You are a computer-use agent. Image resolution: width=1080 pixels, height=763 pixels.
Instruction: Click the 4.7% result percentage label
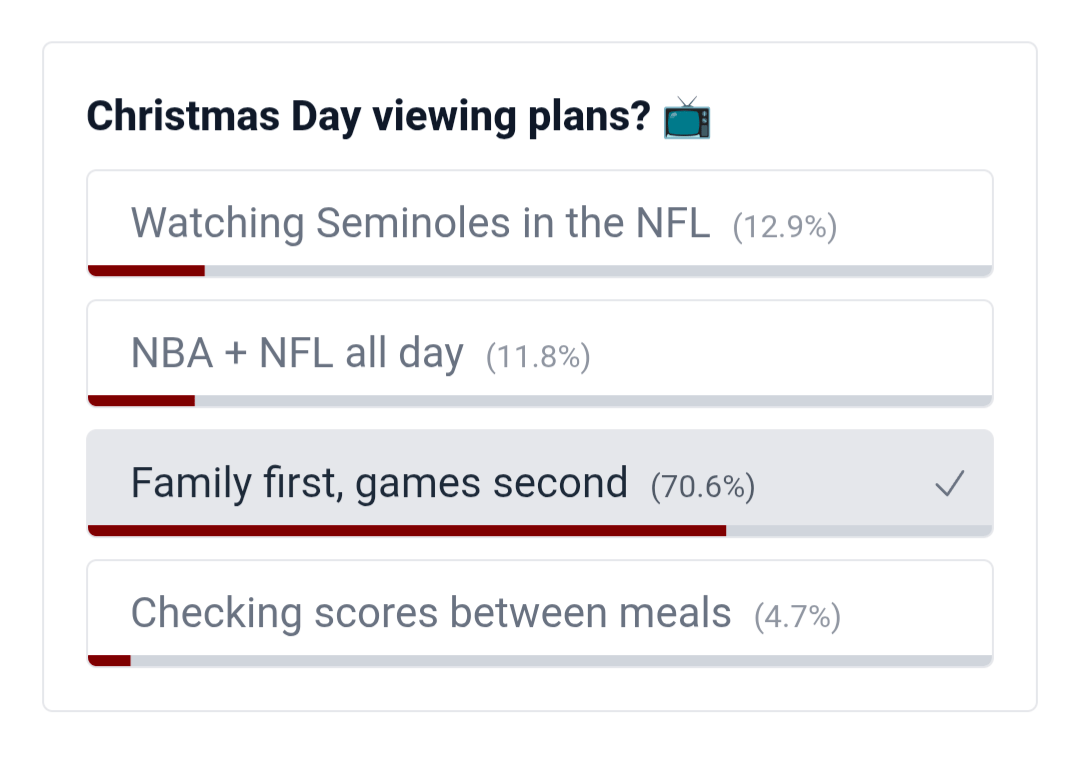click(797, 617)
